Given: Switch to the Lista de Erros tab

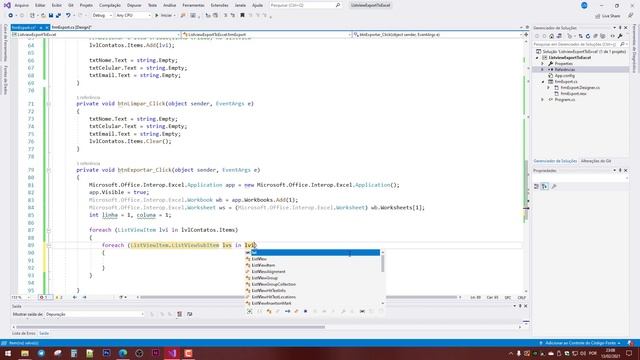Looking at the screenshot, I should tap(24, 333).
